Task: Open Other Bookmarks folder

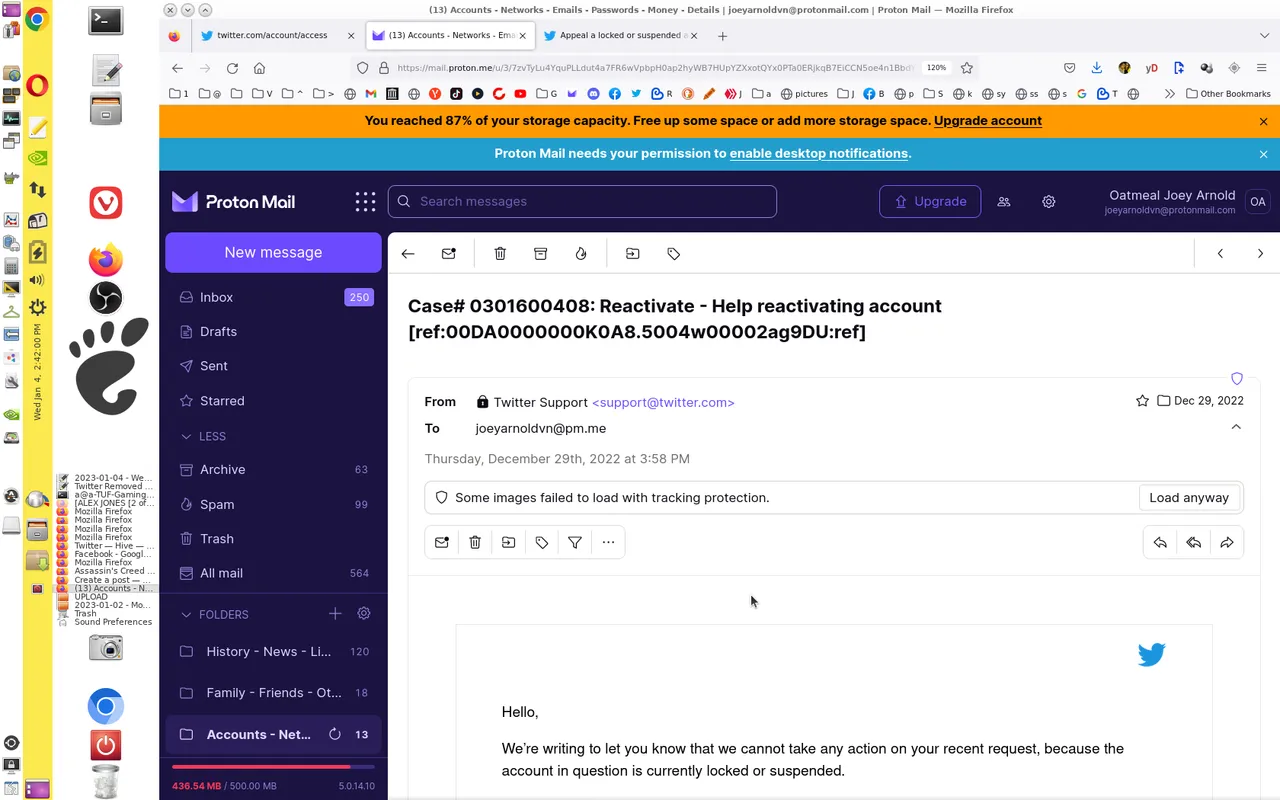Action: coord(1228,94)
